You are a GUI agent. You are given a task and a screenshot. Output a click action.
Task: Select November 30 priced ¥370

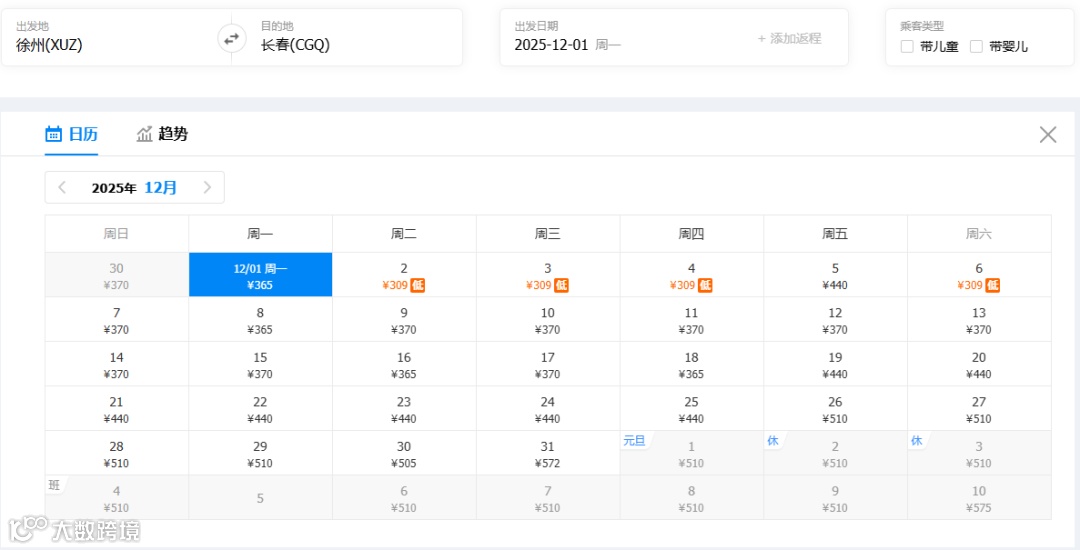click(x=116, y=275)
